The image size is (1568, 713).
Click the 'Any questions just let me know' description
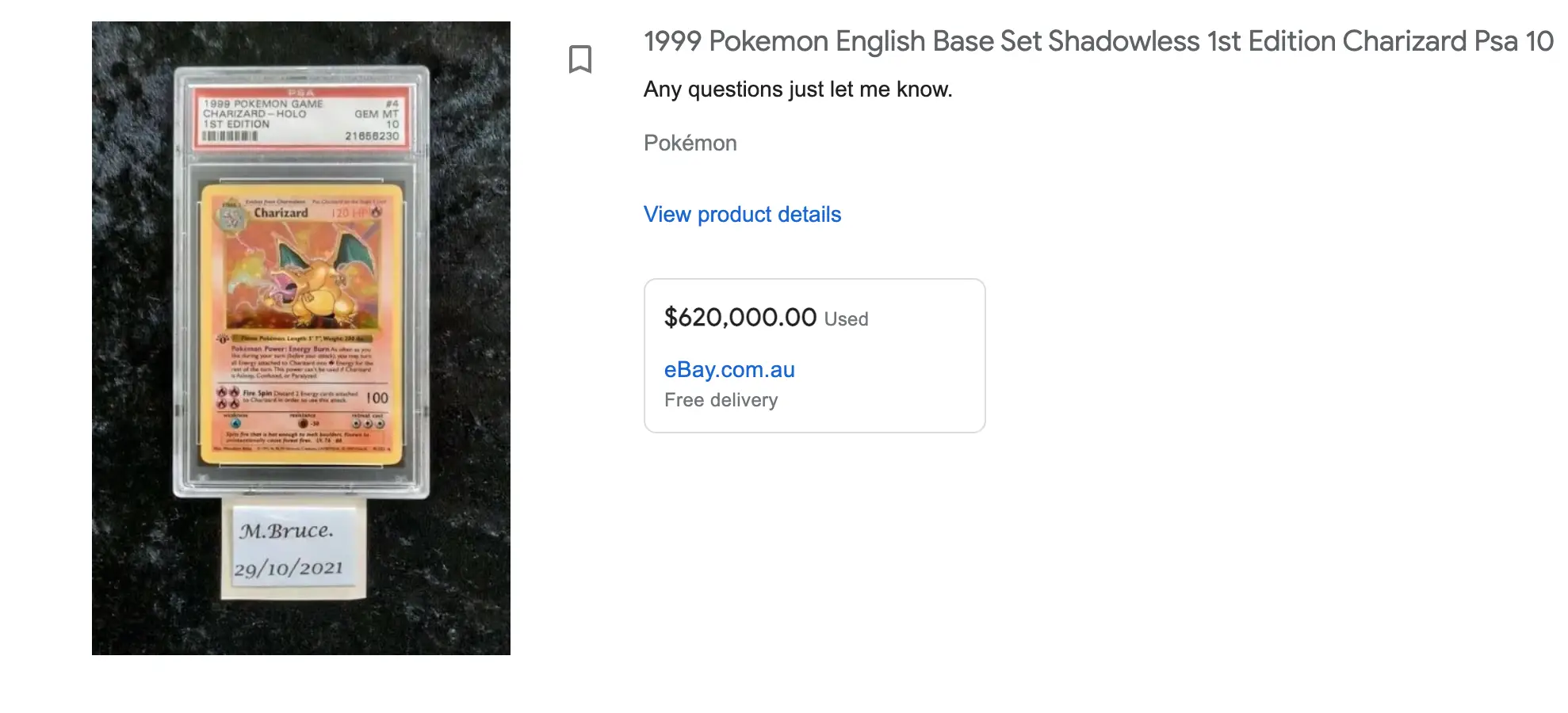[797, 90]
